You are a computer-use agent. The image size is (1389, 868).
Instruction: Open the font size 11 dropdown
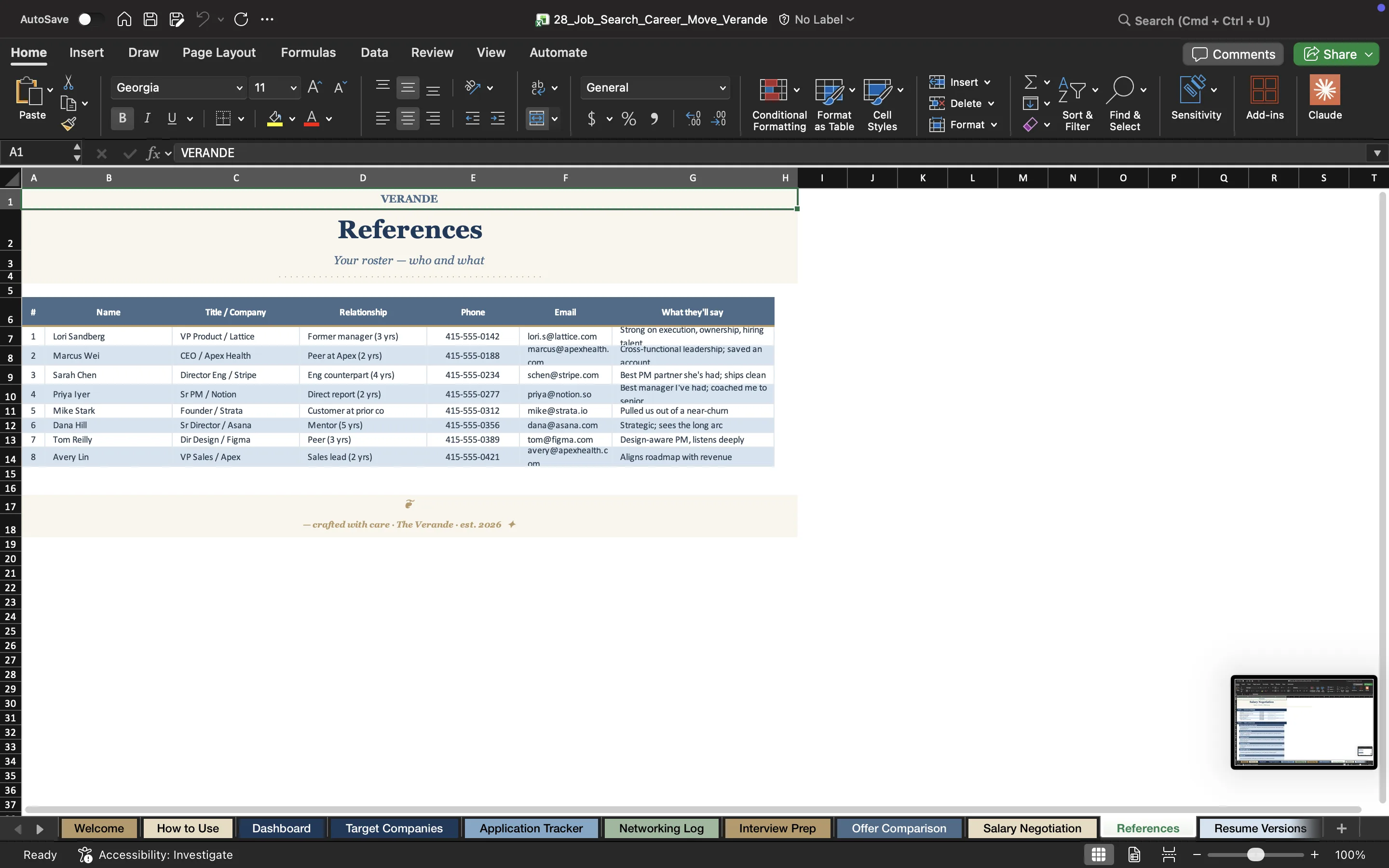point(293,88)
